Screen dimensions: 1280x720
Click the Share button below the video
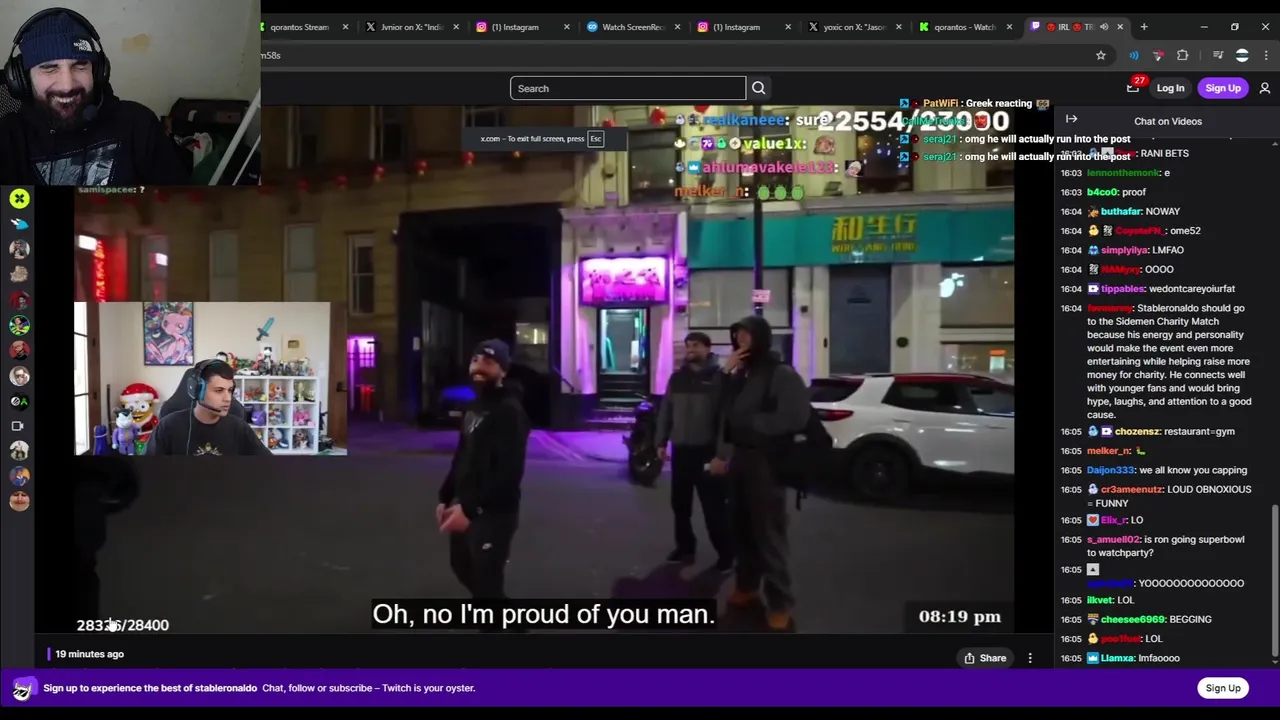point(985,658)
